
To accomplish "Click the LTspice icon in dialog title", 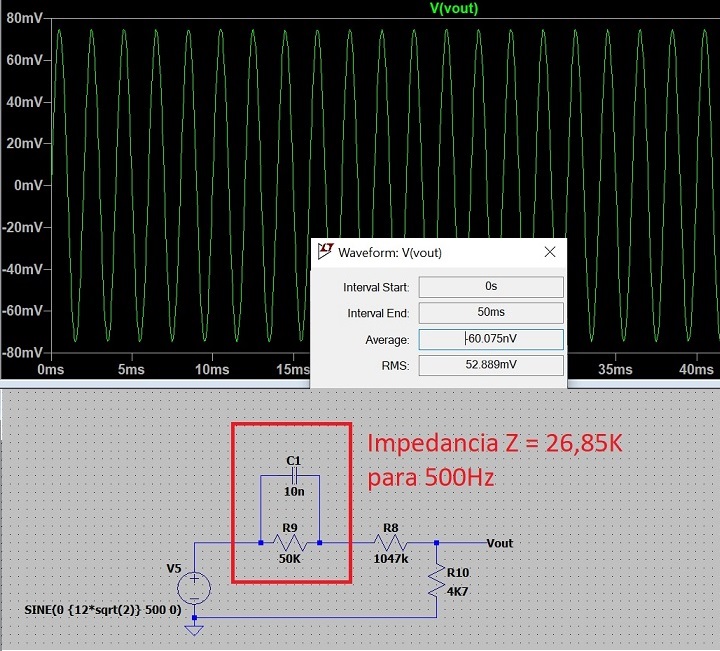I will pos(325,251).
